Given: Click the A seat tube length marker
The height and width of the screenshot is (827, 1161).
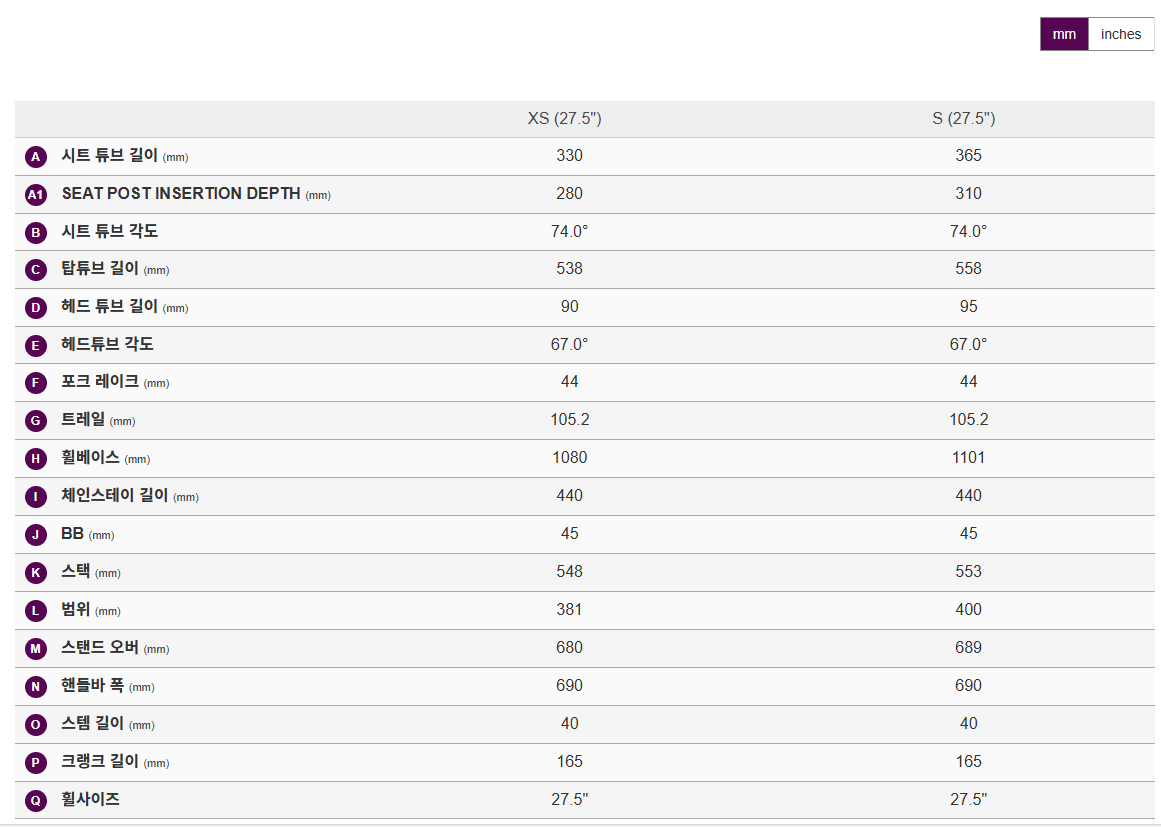Looking at the screenshot, I should point(36,157).
